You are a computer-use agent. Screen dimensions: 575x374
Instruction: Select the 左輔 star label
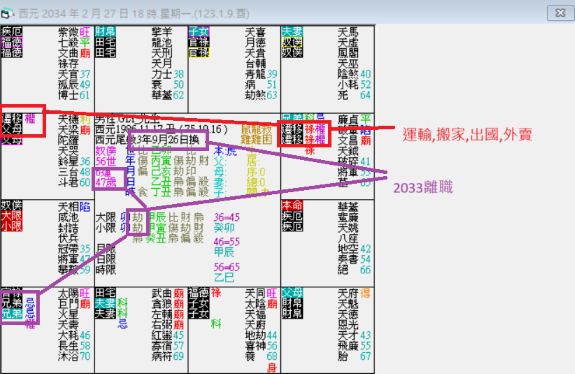tap(162, 315)
